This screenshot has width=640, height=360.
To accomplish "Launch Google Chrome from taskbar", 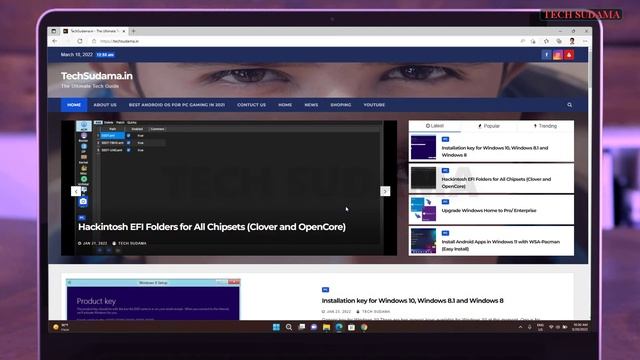I will (x=364, y=327).
